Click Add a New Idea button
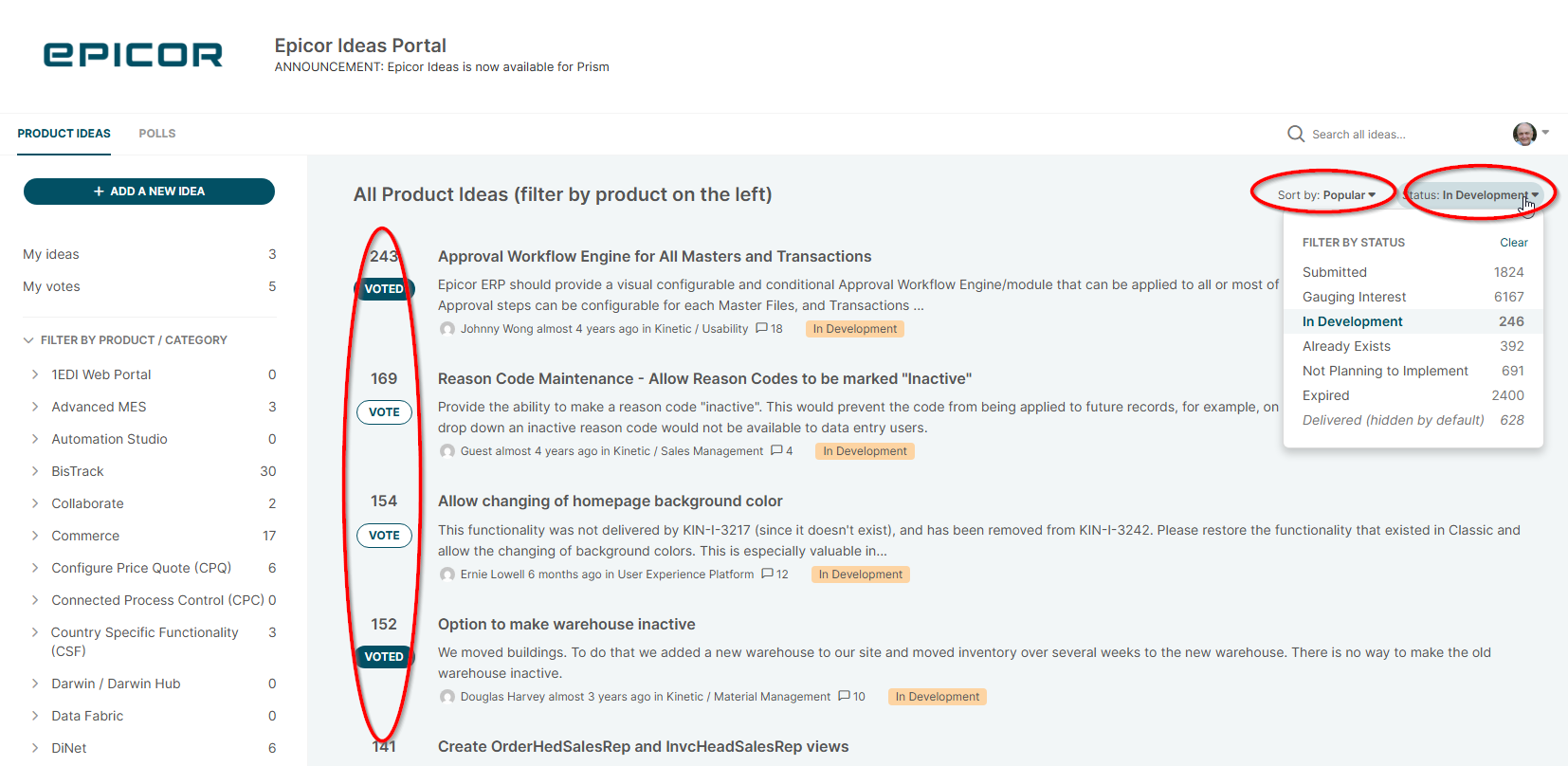 click(149, 191)
